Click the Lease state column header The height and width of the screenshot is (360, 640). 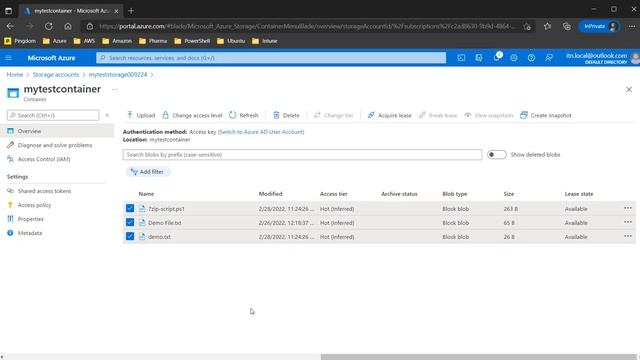coord(579,194)
